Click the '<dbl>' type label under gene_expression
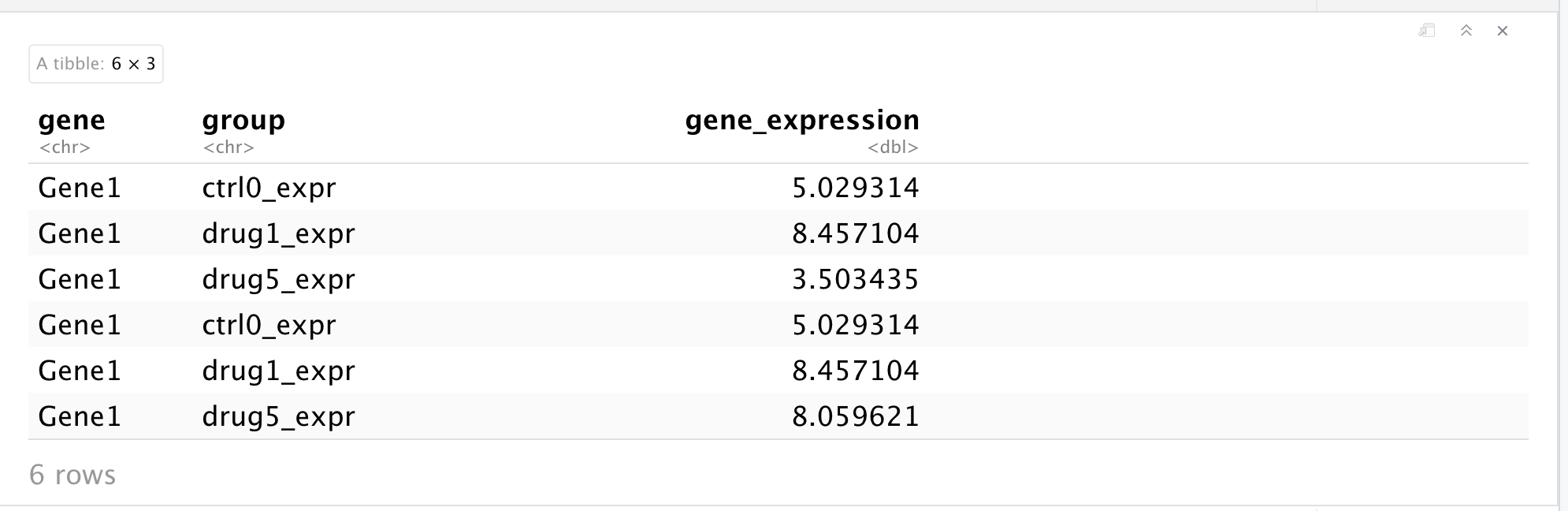Image resolution: width=1568 pixels, height=511 pixels. click(x=893, y=147)
